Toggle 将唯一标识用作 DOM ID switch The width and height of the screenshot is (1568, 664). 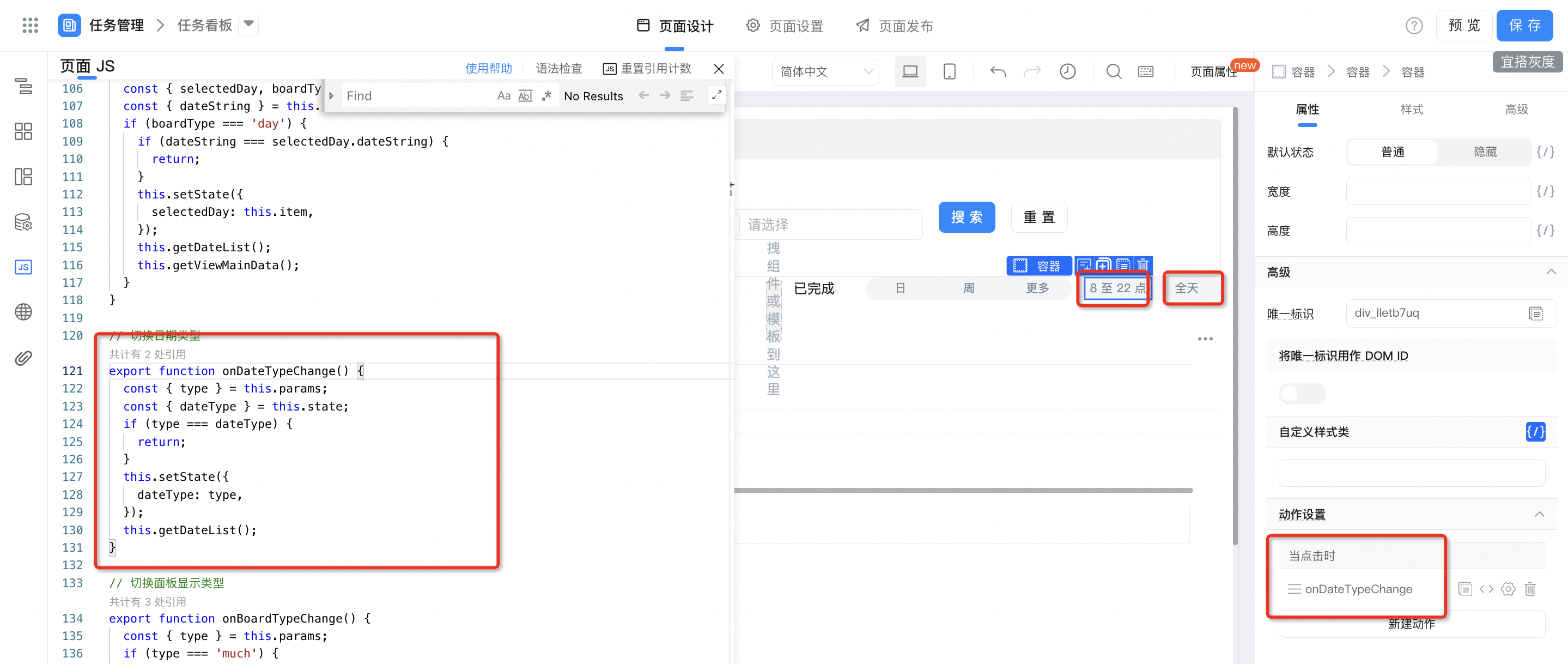tap(1302, 393)
